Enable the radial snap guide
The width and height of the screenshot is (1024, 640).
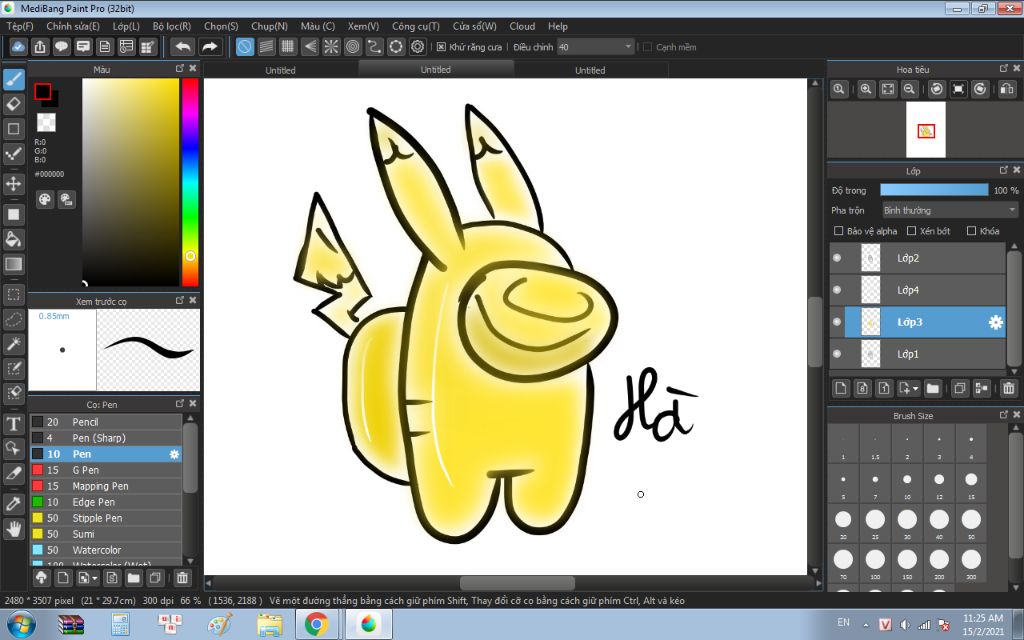point(331,47)
